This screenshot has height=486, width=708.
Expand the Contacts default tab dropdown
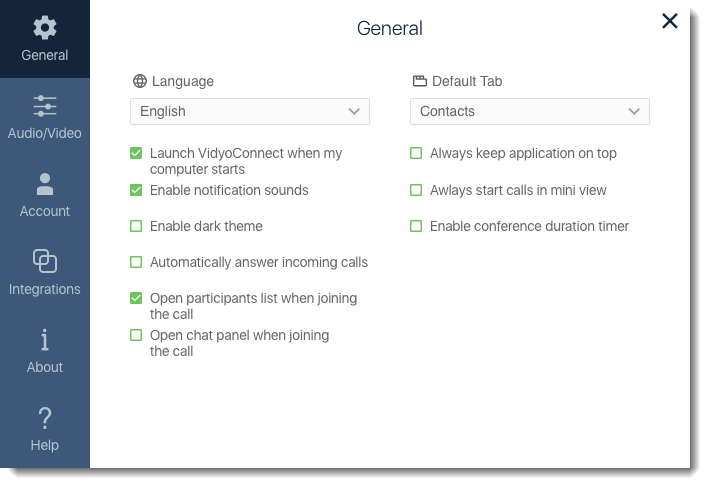(530, 111)
